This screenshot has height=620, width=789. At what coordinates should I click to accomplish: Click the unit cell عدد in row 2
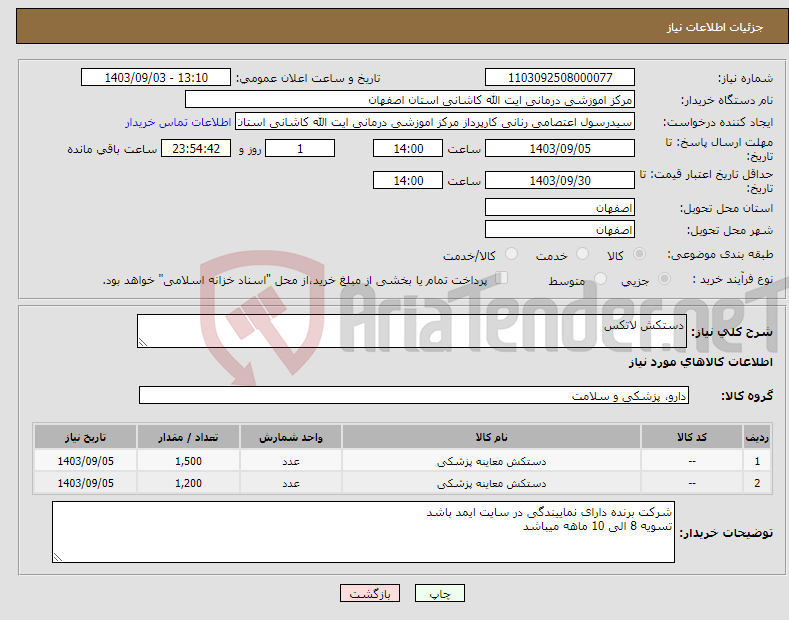pos(291,483)
